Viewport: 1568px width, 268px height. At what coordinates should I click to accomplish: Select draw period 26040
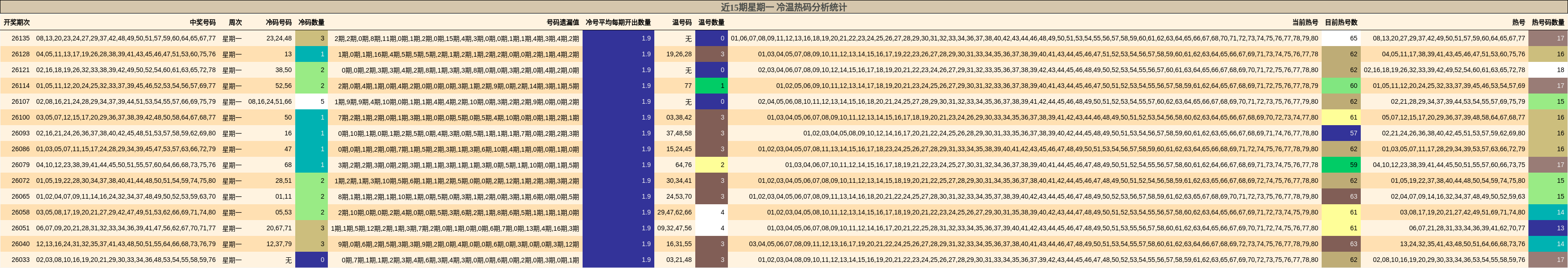coord(20,244)
